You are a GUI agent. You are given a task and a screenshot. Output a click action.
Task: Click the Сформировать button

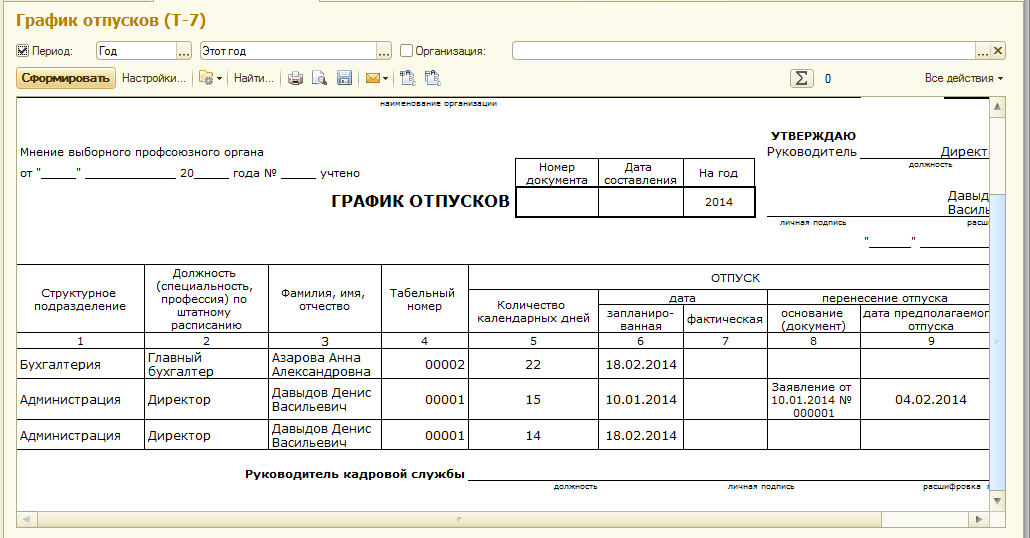tap(66, 78)
